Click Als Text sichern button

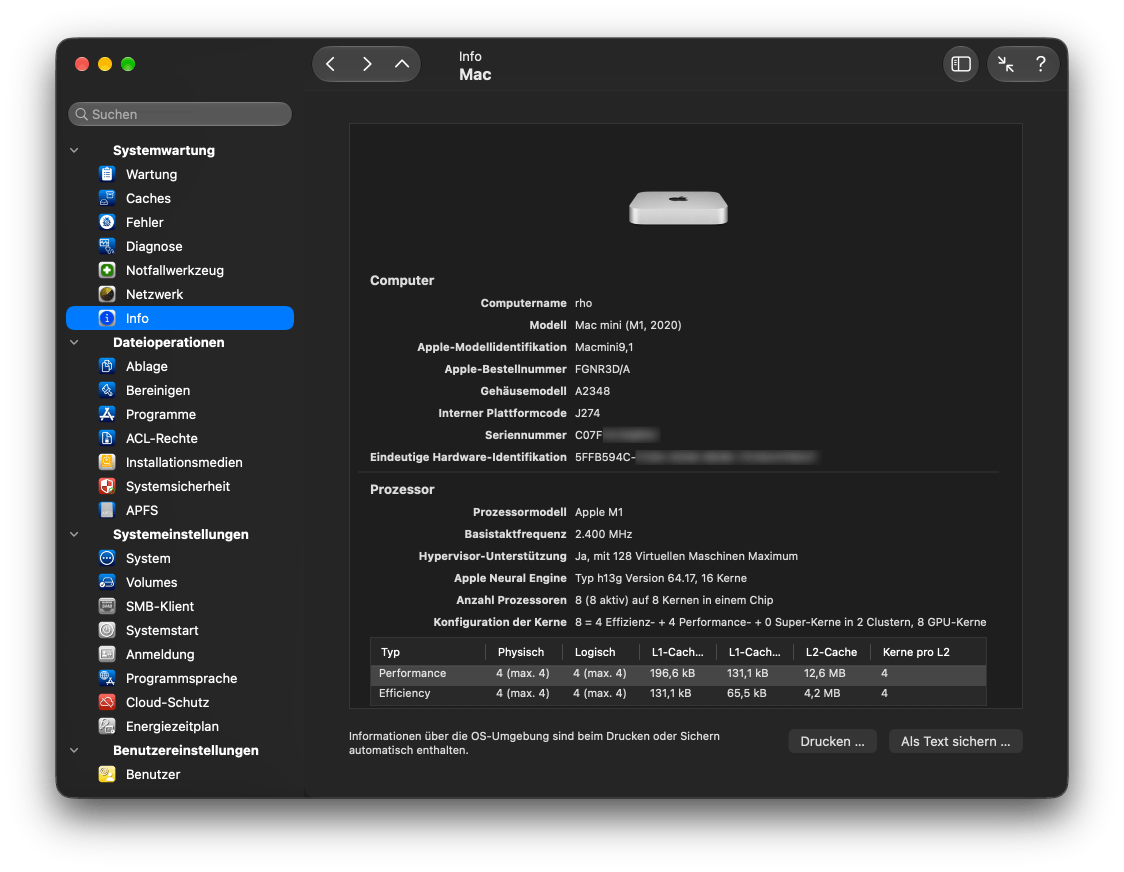pyautogui.click(x=956, y=741)
